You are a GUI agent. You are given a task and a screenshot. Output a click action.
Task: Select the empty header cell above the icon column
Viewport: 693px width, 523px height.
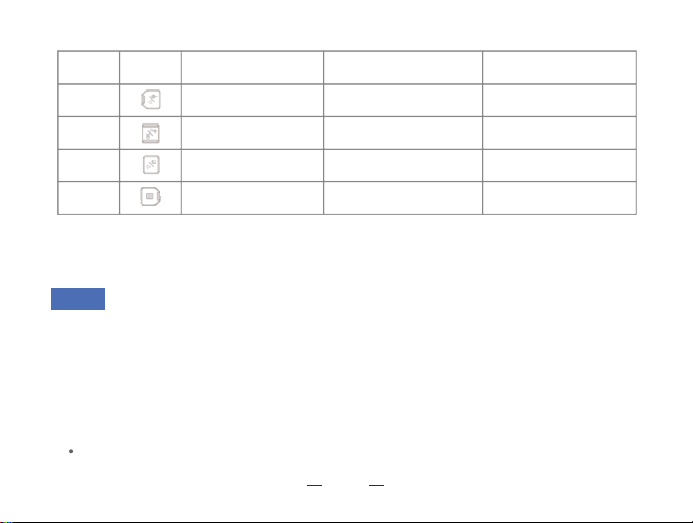(150, 67)
